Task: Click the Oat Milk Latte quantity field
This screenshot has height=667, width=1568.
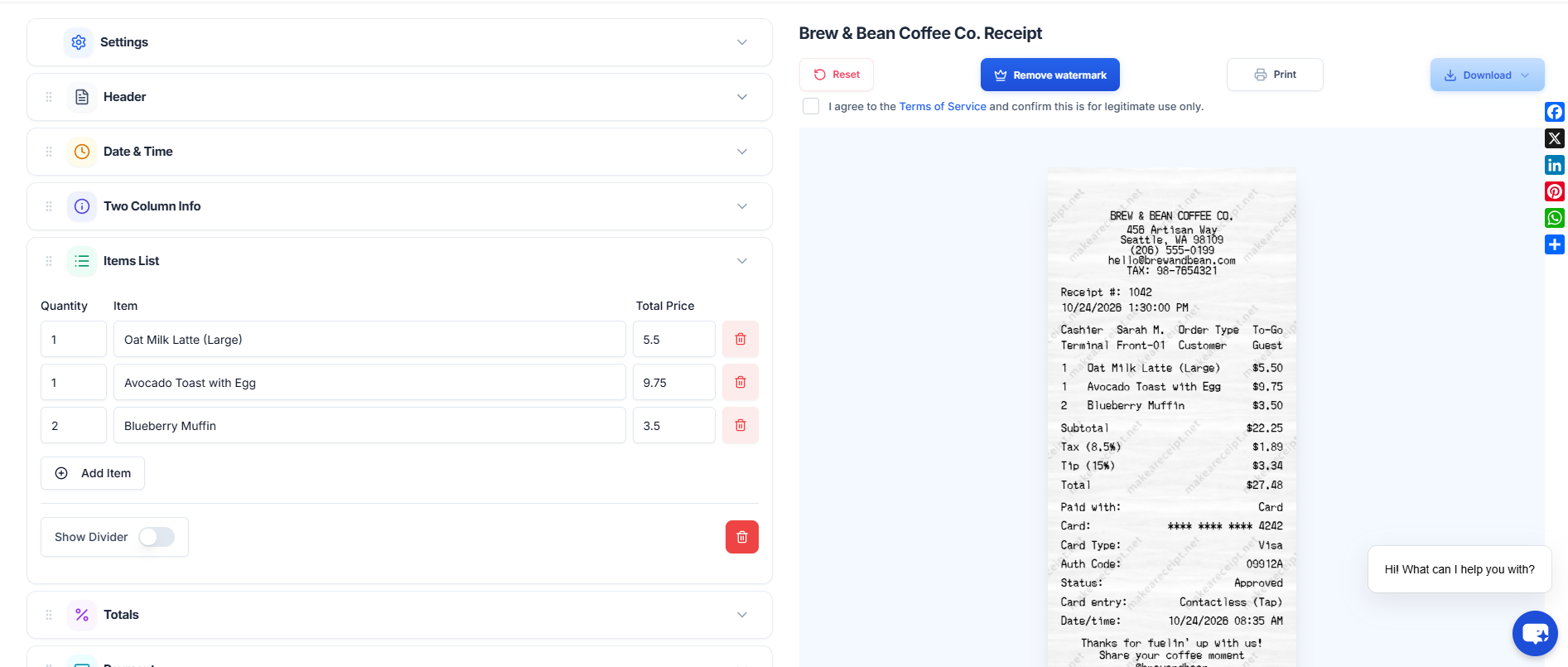Action: 74,339
